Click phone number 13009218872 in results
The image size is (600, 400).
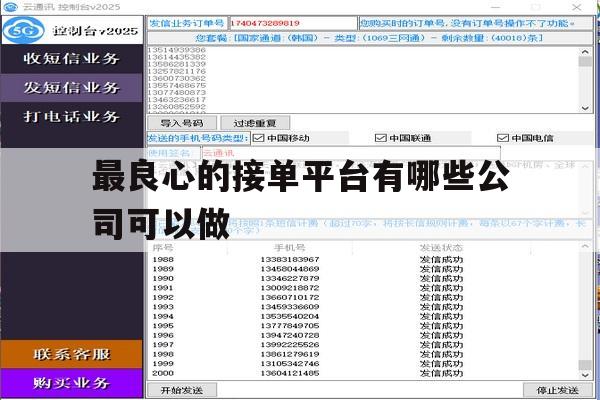pos(290,288)
